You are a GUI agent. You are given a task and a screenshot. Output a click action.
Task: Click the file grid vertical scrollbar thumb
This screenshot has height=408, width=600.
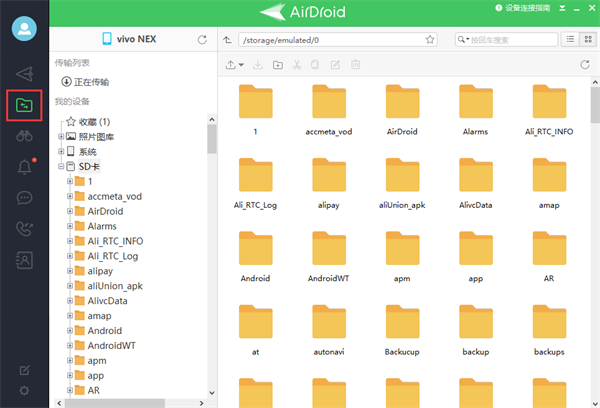[595, 105]
